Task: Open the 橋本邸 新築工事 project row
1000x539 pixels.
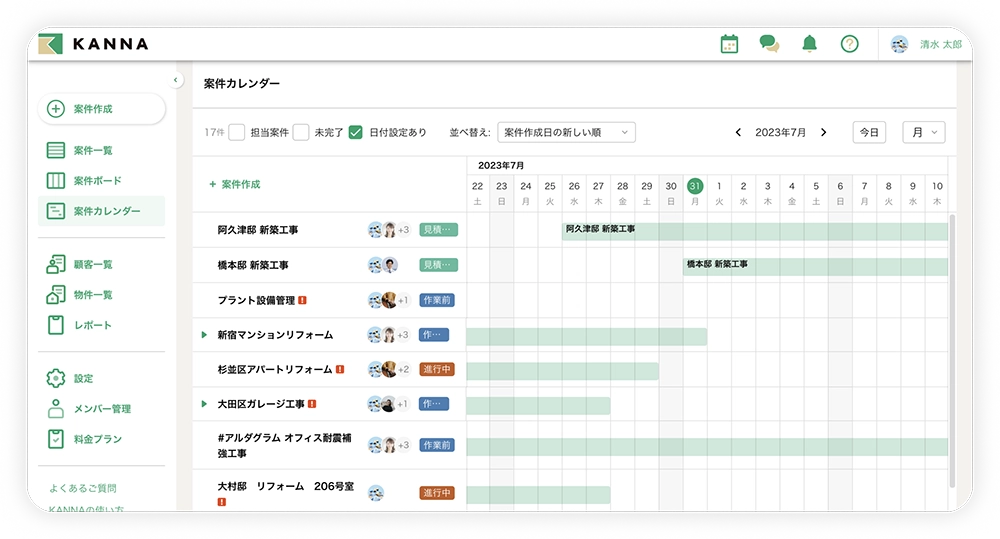Action: (x=253, y=265)
